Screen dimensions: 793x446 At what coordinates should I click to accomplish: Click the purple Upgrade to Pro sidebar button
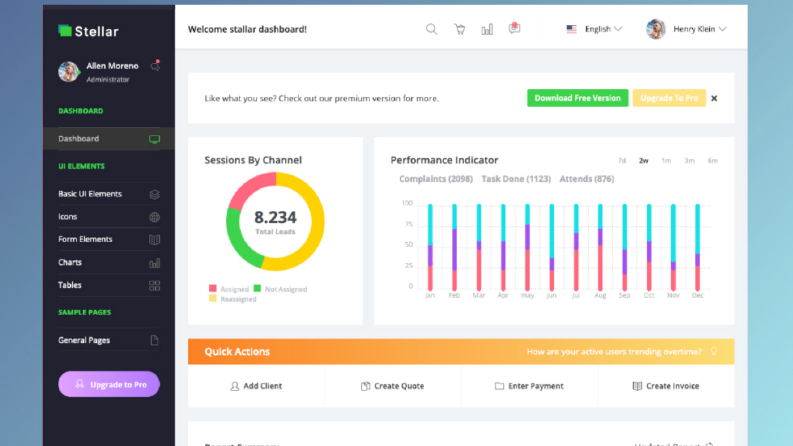109,384
